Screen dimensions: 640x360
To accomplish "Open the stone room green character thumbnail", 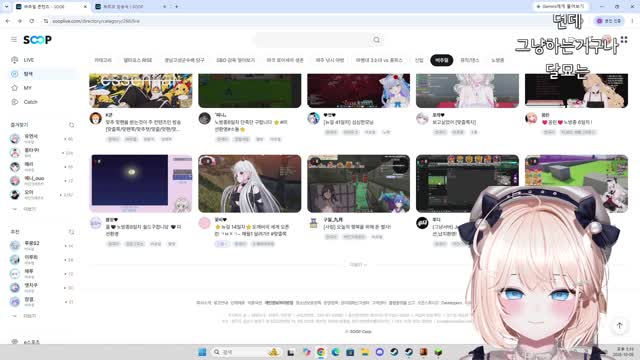I will click(x=358, y=183).
